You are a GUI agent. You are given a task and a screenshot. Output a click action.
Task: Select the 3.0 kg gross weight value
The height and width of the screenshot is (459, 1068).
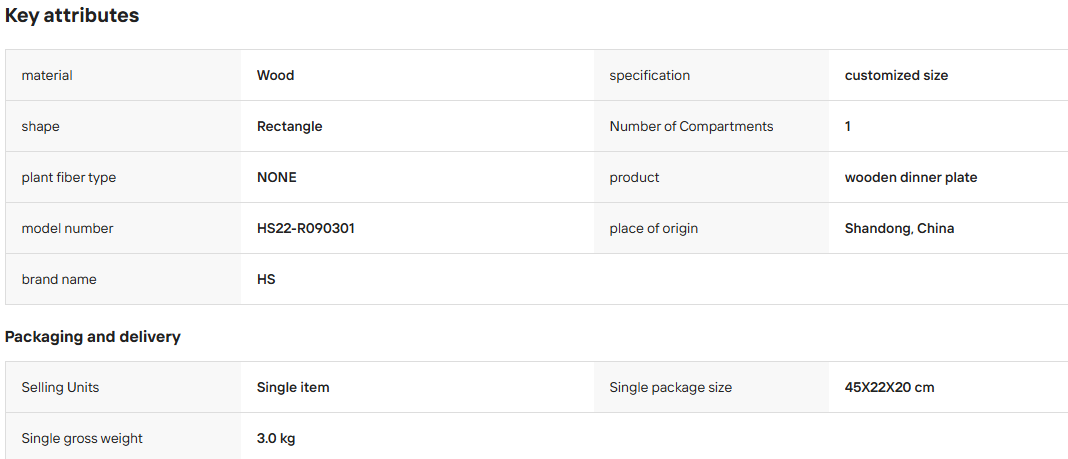click(x=276, y=439)
